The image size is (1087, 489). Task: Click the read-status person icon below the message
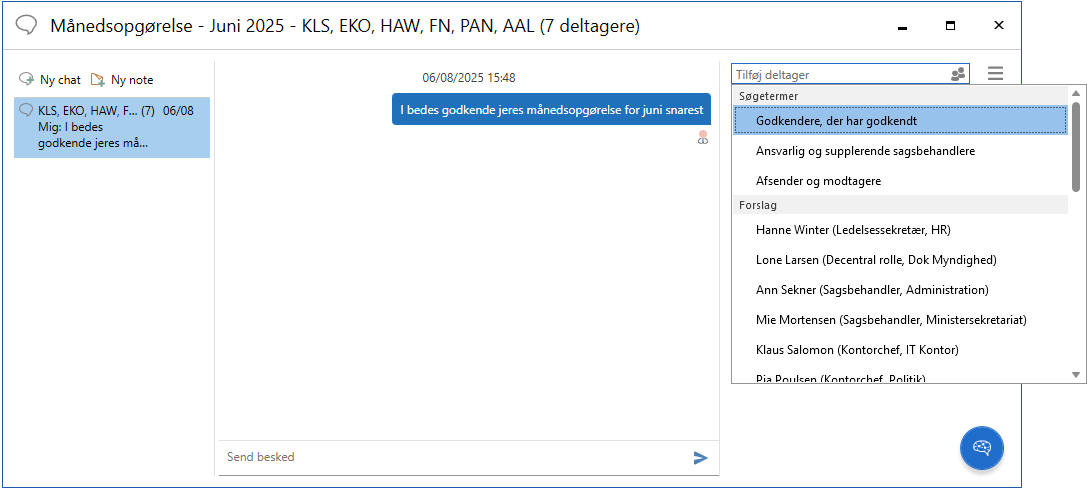coord(703,137)
